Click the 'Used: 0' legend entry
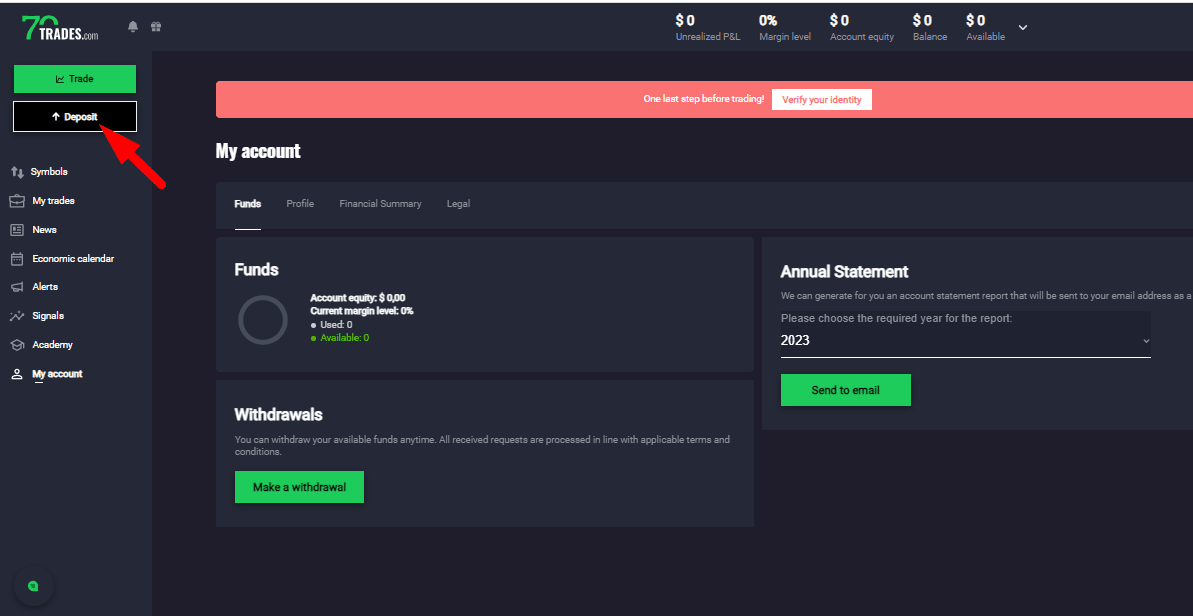 pos(331,325)
